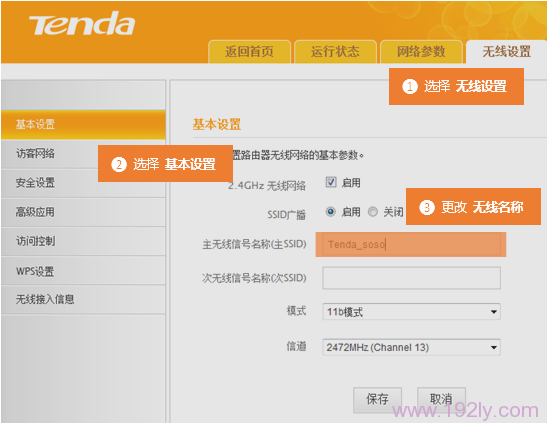548x425 pixels.
Task: Click the Tenda logo
Action: click(82, 24)
